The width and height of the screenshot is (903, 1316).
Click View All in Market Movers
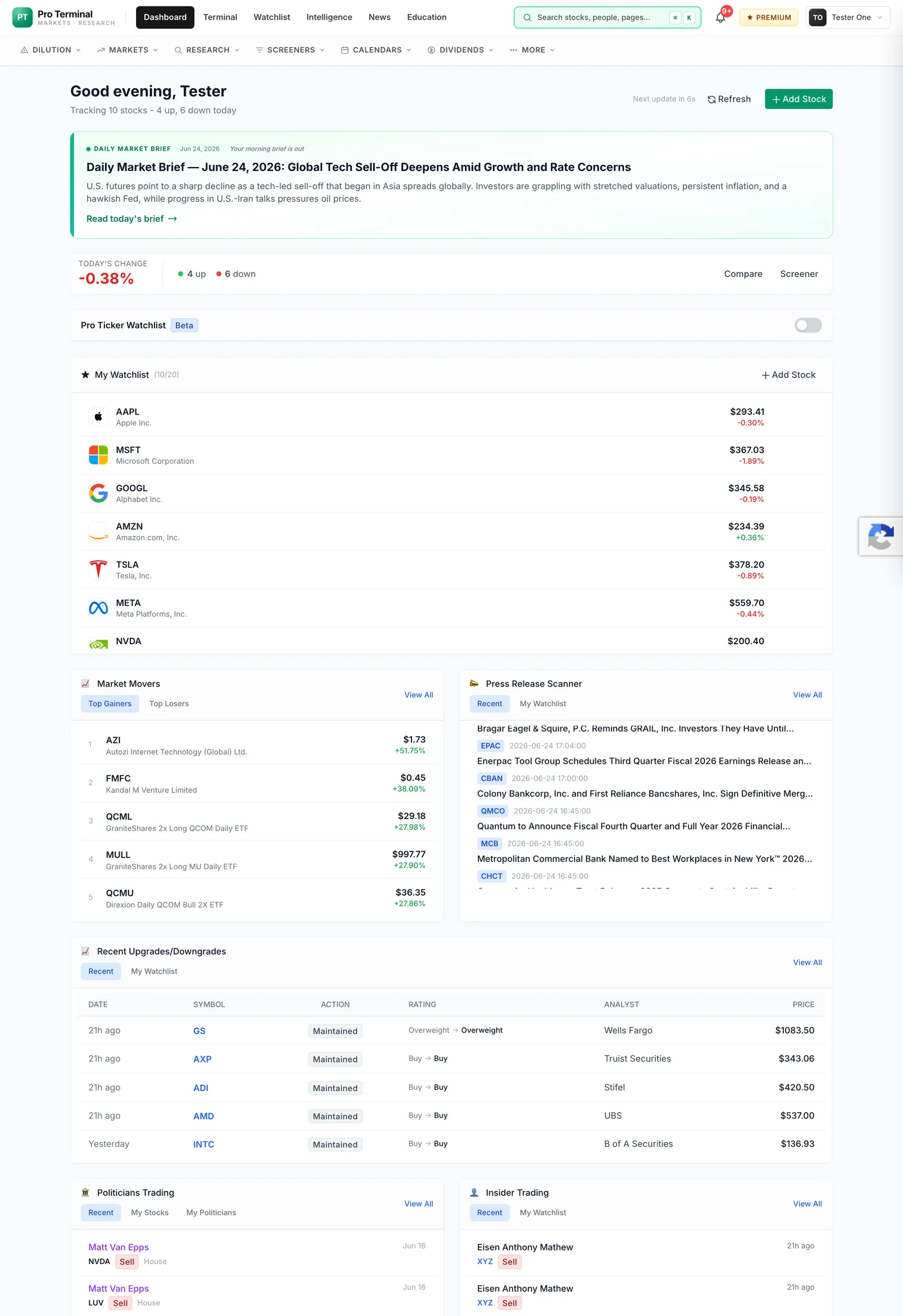tap(419, 695)
